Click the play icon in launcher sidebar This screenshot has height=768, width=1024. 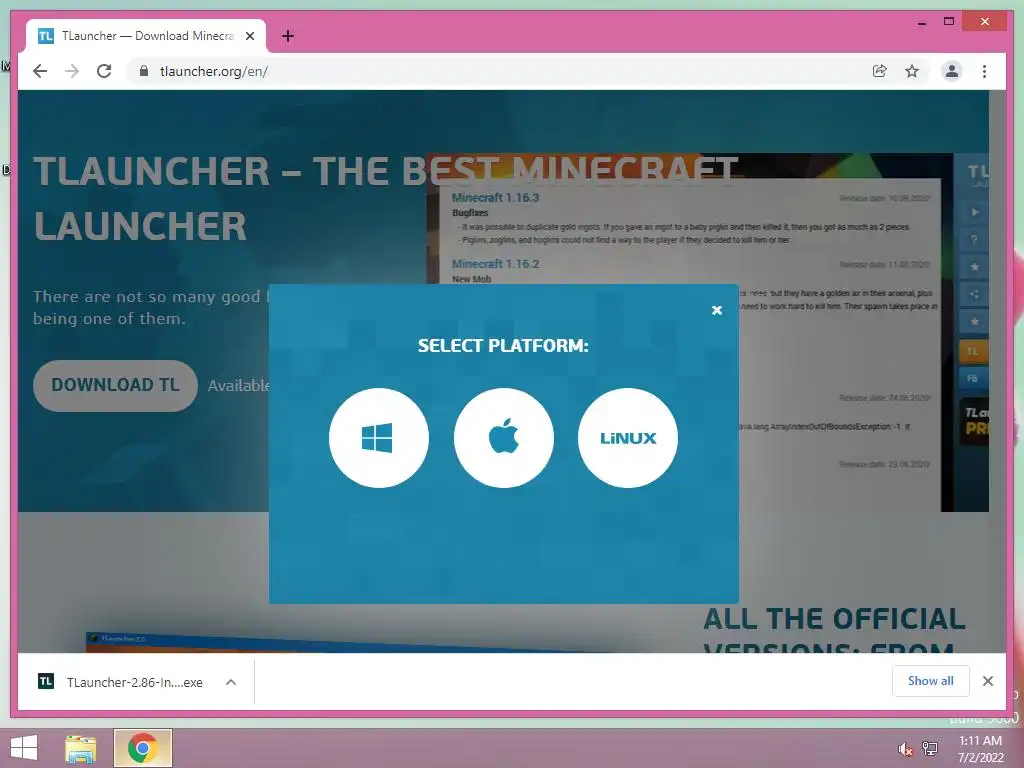pos(974,212)
